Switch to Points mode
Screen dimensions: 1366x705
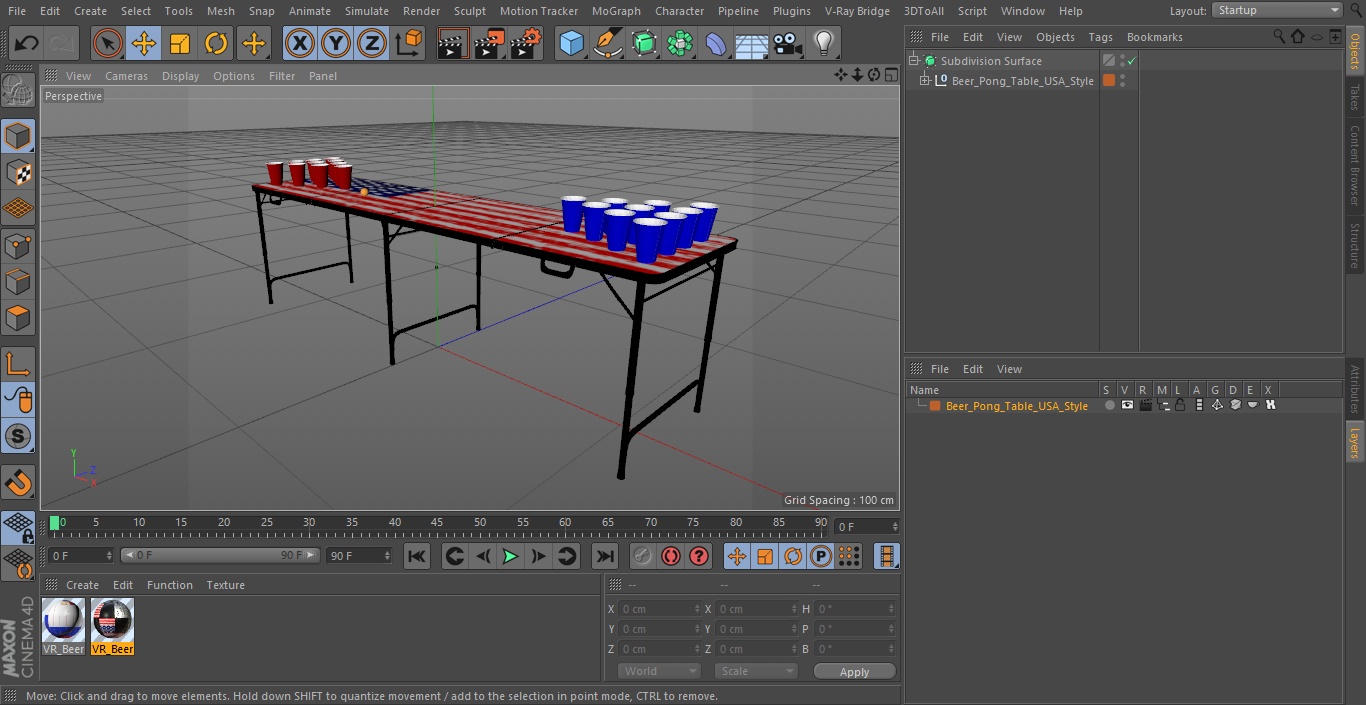(x=18, y=245)
